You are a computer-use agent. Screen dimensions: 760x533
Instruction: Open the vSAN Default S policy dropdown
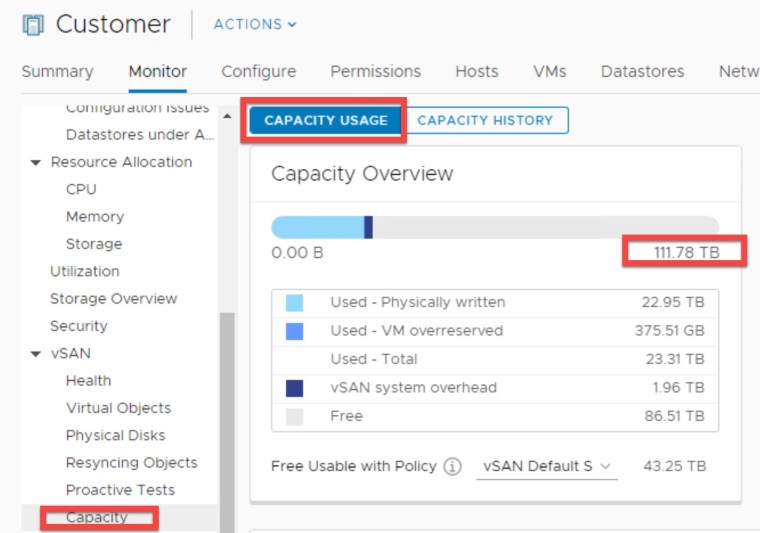point(547,467)
